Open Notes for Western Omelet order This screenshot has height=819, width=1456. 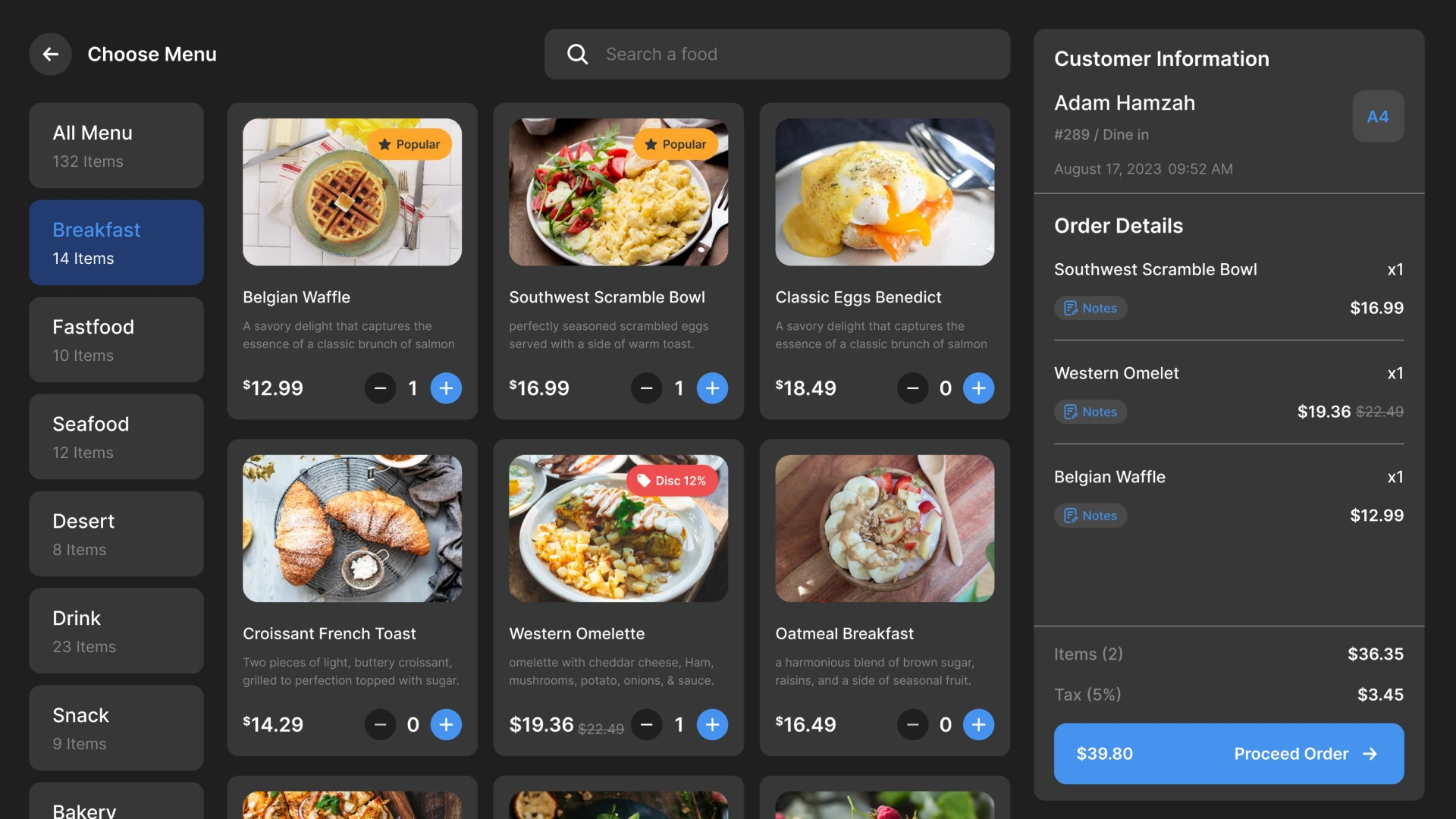pos(1090,412)
